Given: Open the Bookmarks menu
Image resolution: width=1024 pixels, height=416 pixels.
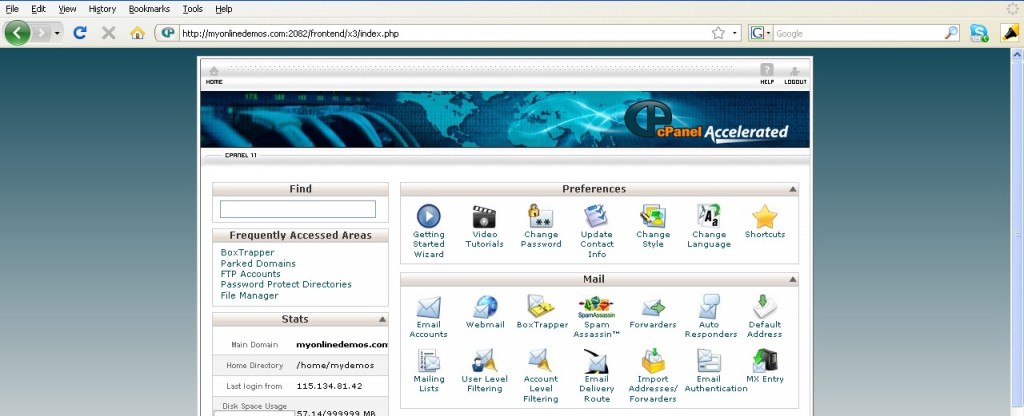Looking at the screenshot, I should 149,8.
